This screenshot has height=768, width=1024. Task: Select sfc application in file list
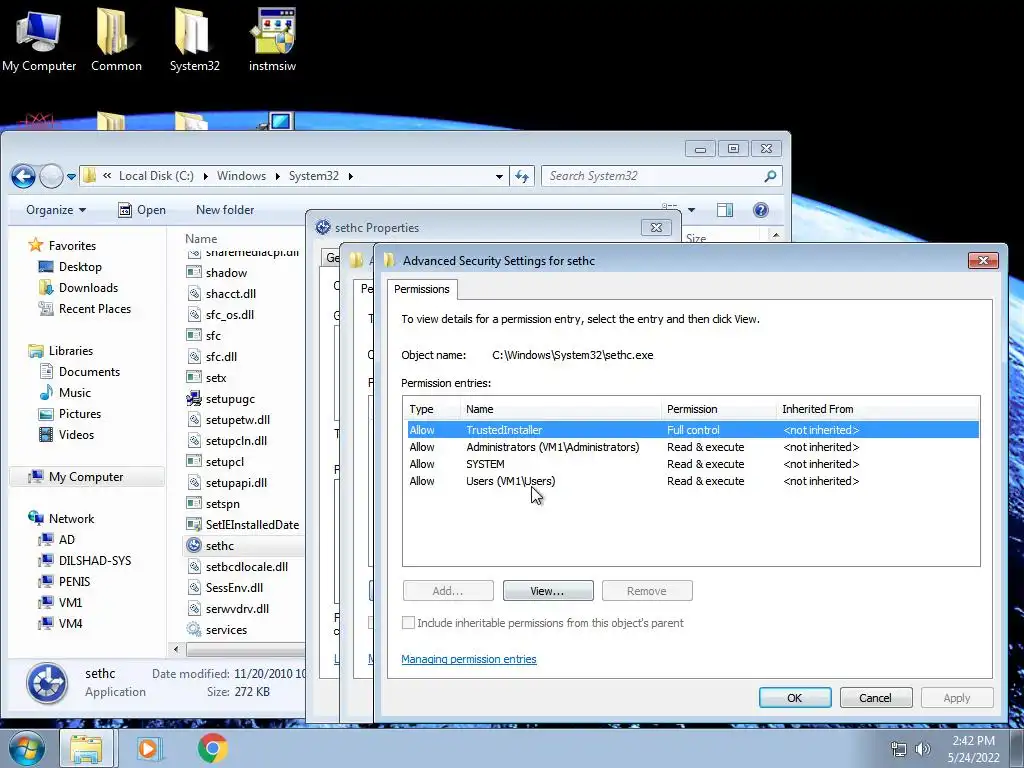(213, 336)
